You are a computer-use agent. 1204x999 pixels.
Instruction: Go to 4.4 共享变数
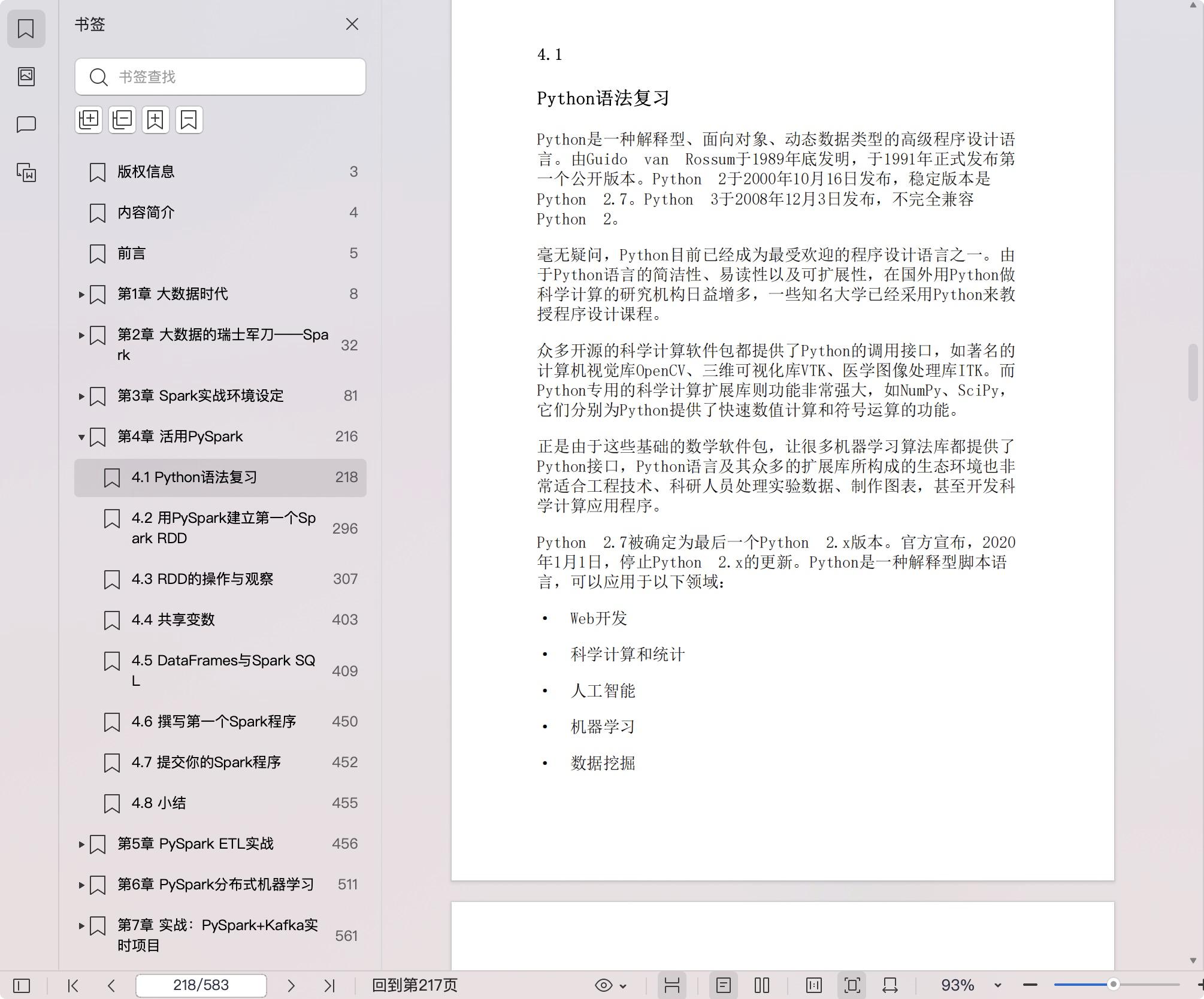pyautogui.click(x=220, y=620)
